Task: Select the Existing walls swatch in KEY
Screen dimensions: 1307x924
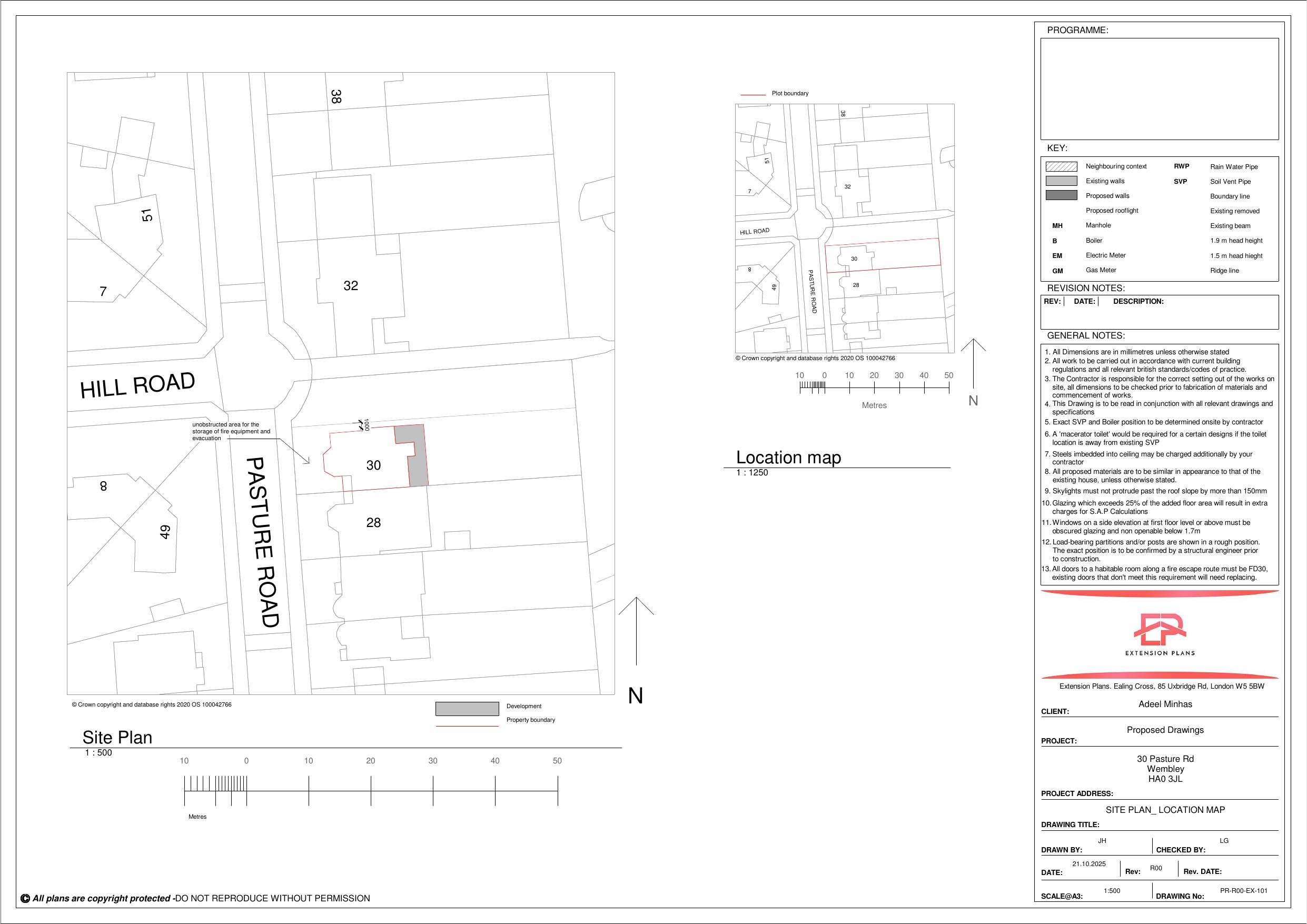Action: click(1062, 181)
